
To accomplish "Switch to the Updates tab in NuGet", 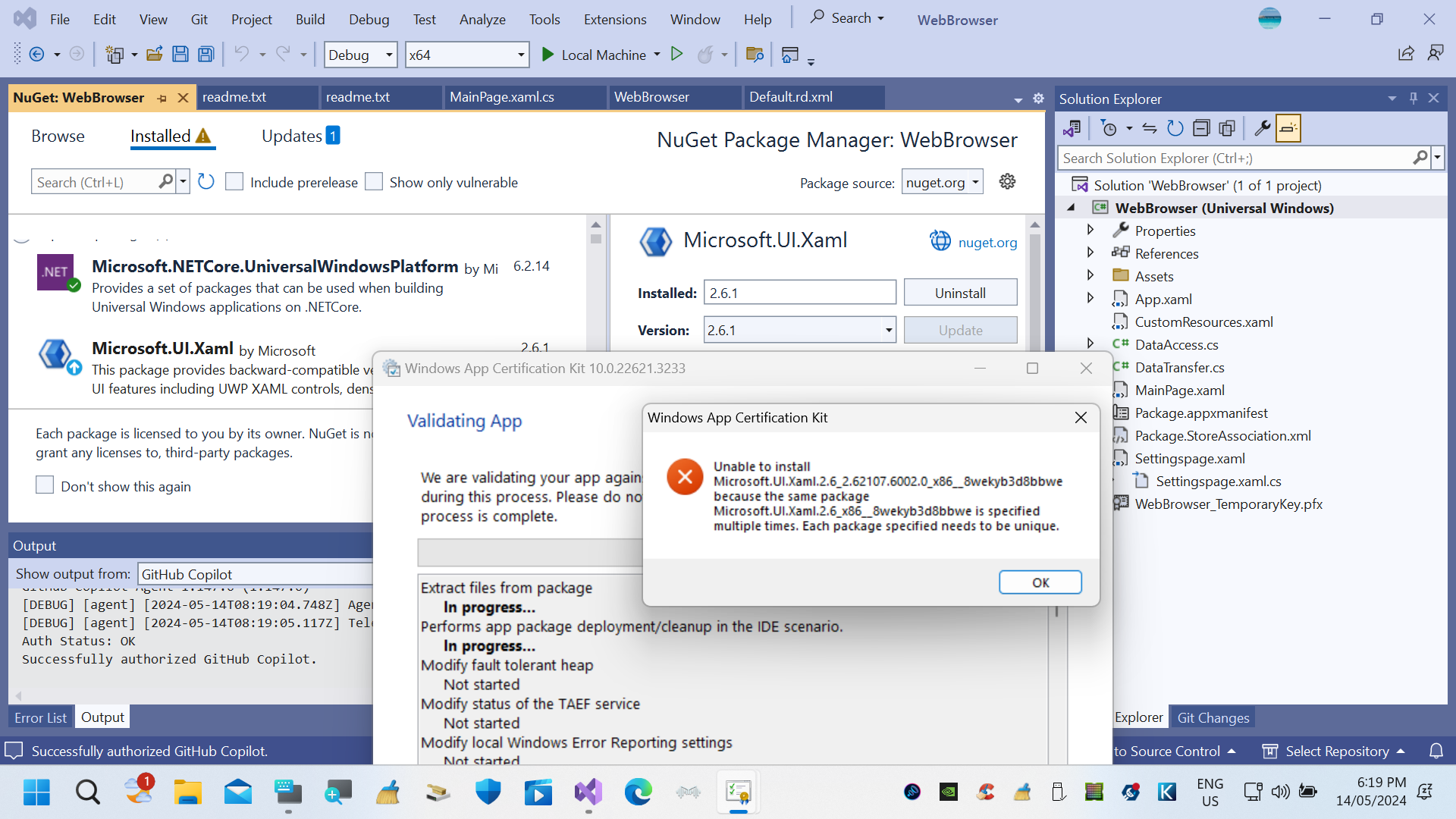I will pos(291,136).
